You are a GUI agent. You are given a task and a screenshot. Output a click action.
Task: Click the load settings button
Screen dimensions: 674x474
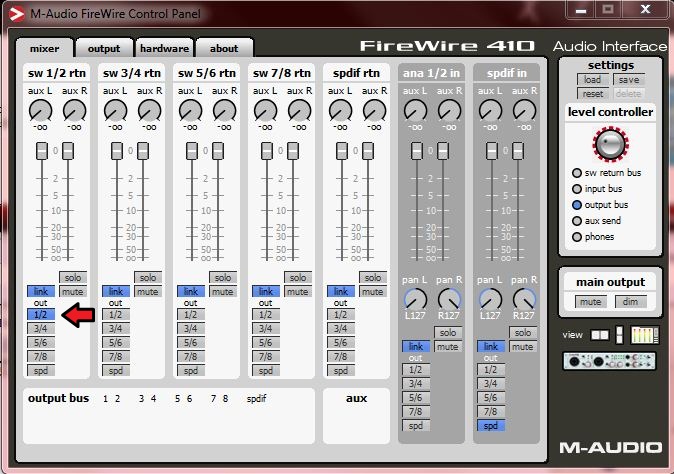click(593, 80)
